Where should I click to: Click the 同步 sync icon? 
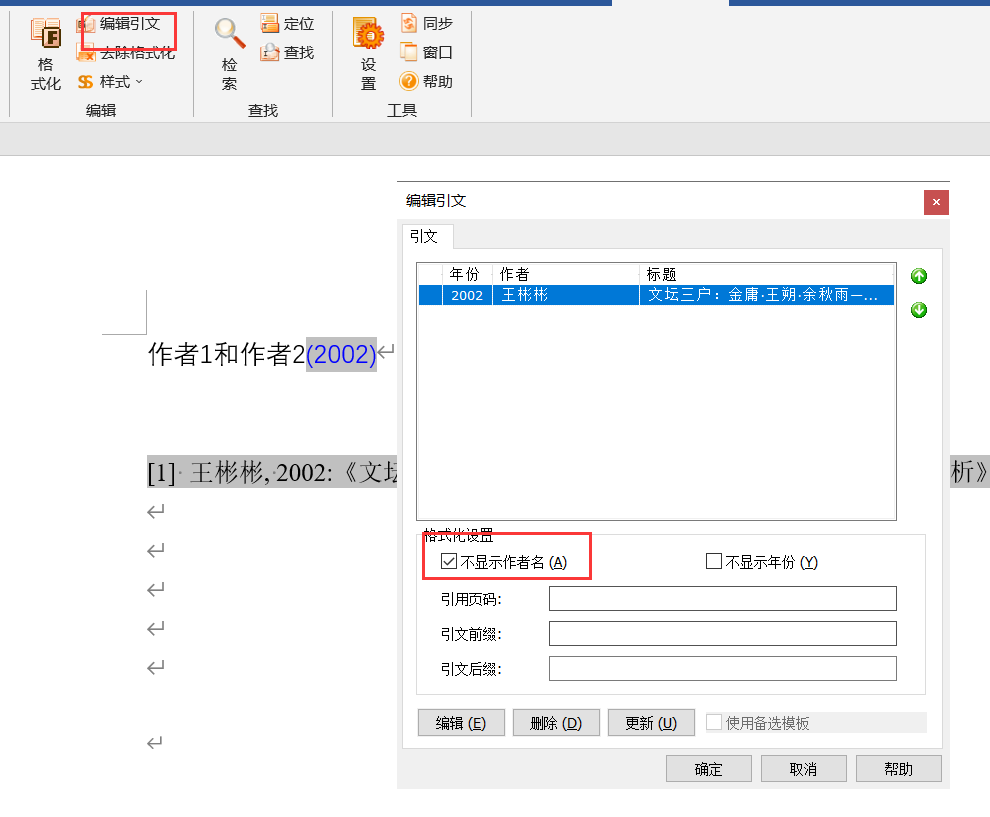click(x=409, y=24)
